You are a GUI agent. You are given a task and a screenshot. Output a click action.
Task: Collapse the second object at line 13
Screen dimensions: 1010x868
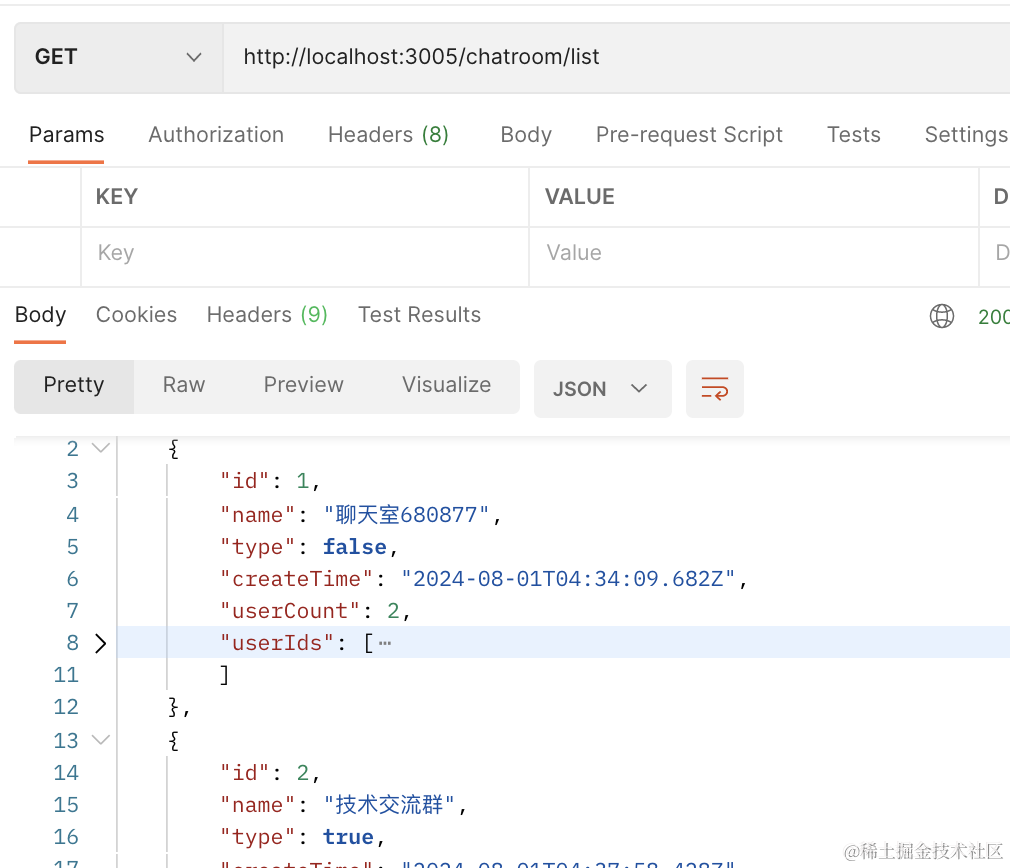(x=100, y=741)
